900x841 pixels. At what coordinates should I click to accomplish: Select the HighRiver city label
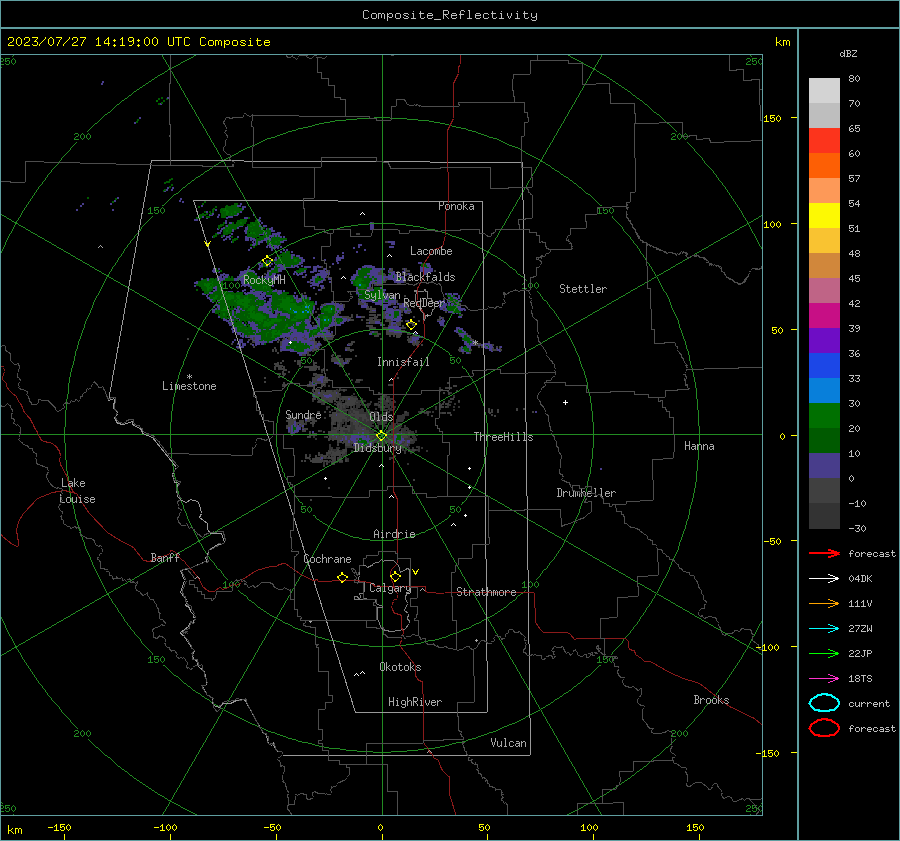[415, 702]
